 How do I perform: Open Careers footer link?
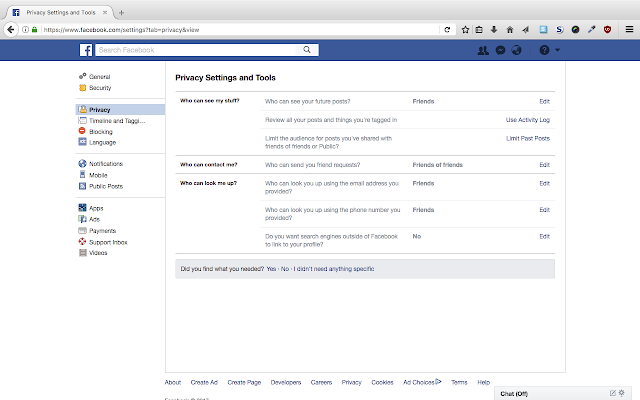(x=321, y=382)
